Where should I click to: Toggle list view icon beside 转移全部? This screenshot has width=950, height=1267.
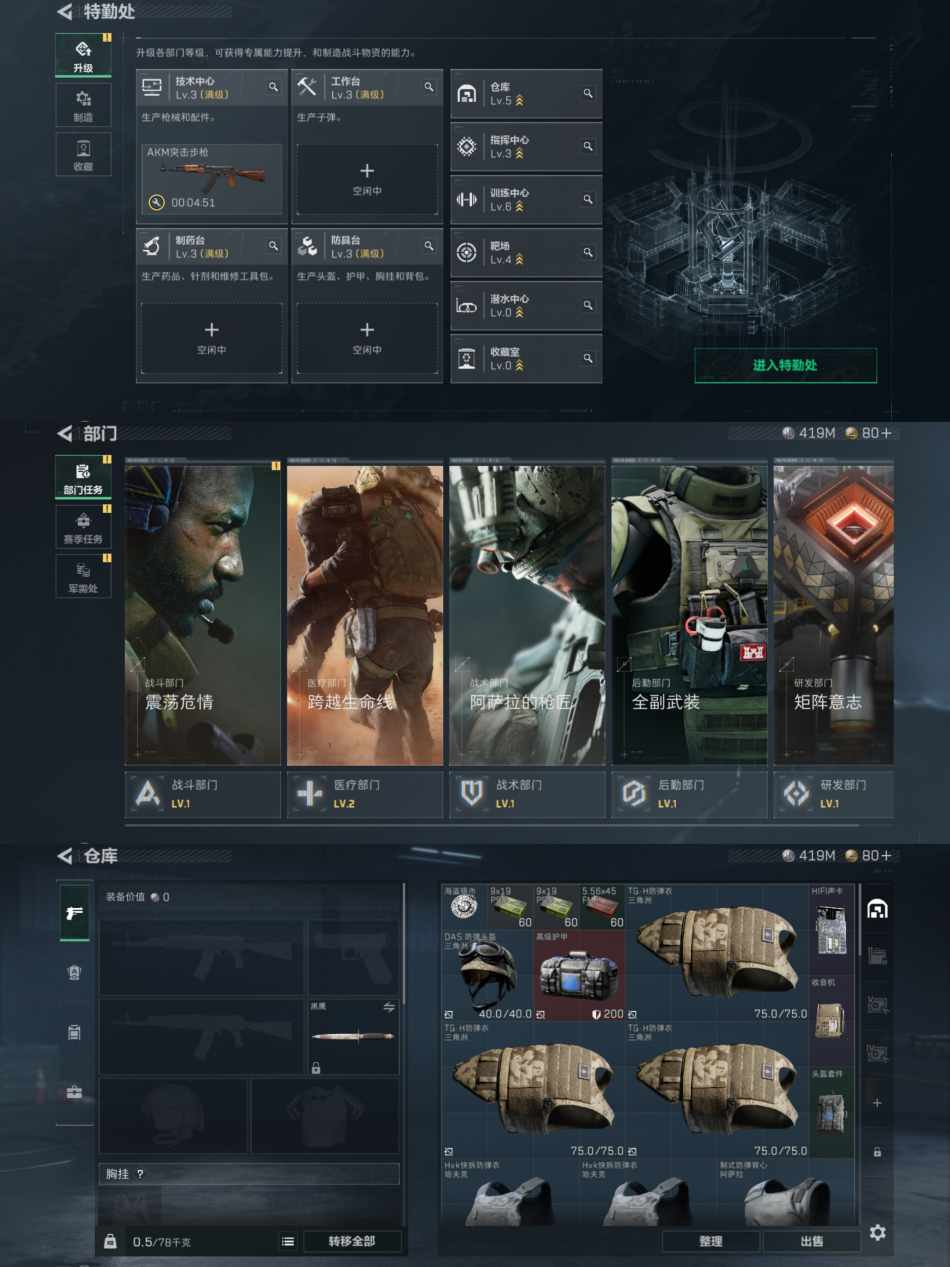(x=288, y=1241)
